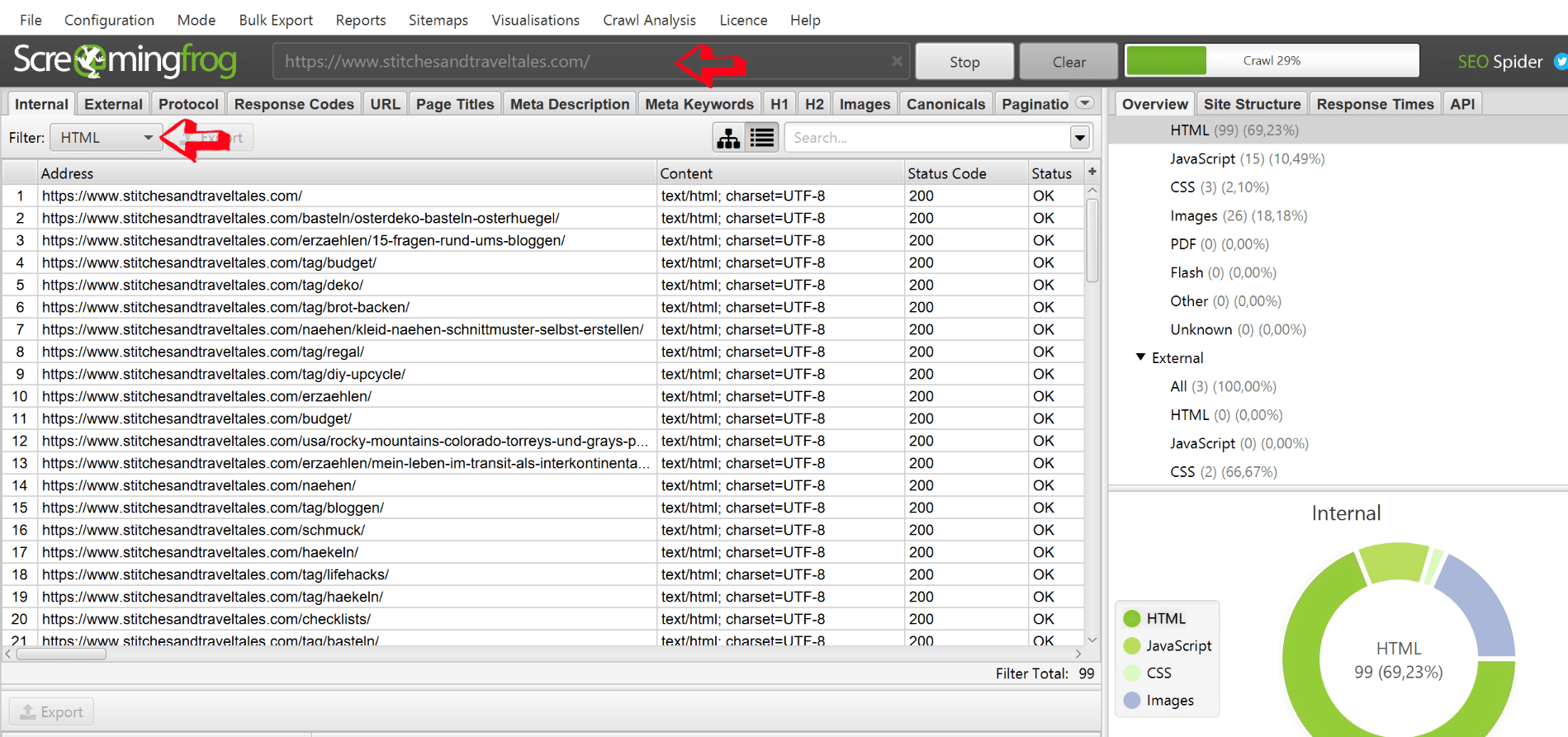The height and width of the screenshot is (737, 1568).
Task: Stop the crawl
Action: tap(964, 62)
